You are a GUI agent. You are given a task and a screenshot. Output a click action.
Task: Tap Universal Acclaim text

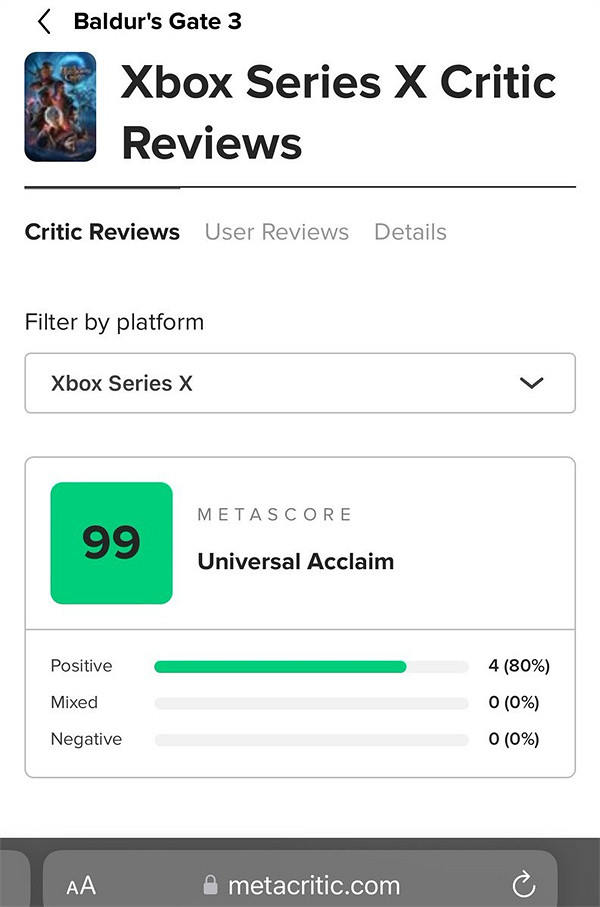(x=294, y=561)
